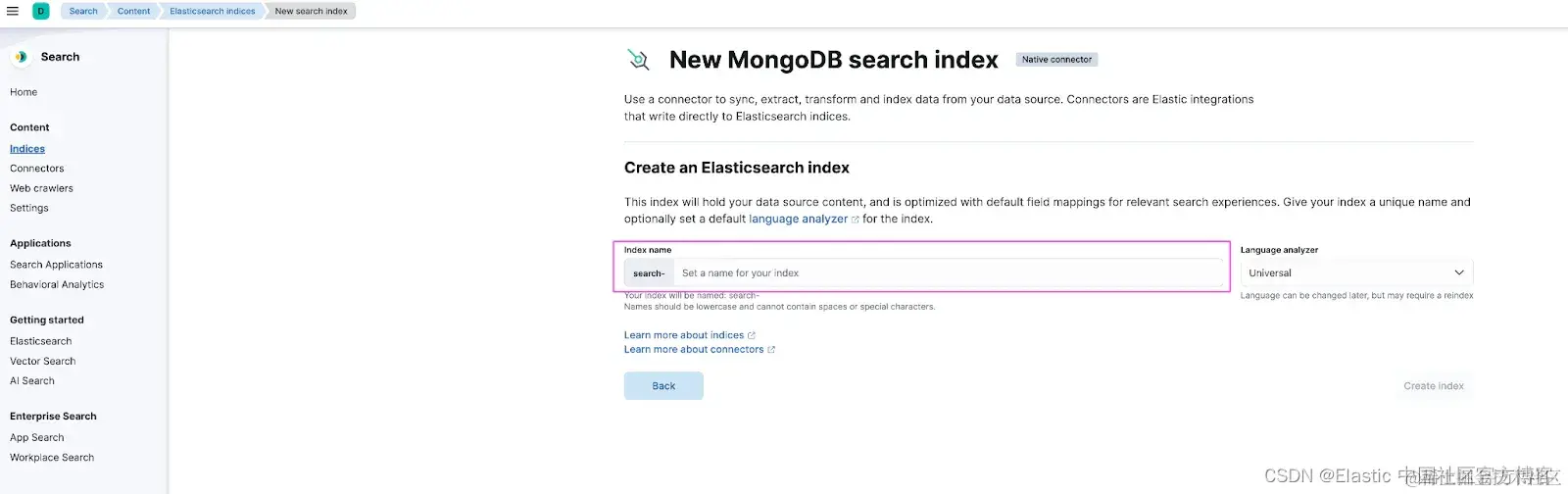The image size is (1568, 494).
Task: Click the Back button
Action: [x=663, y=386]
